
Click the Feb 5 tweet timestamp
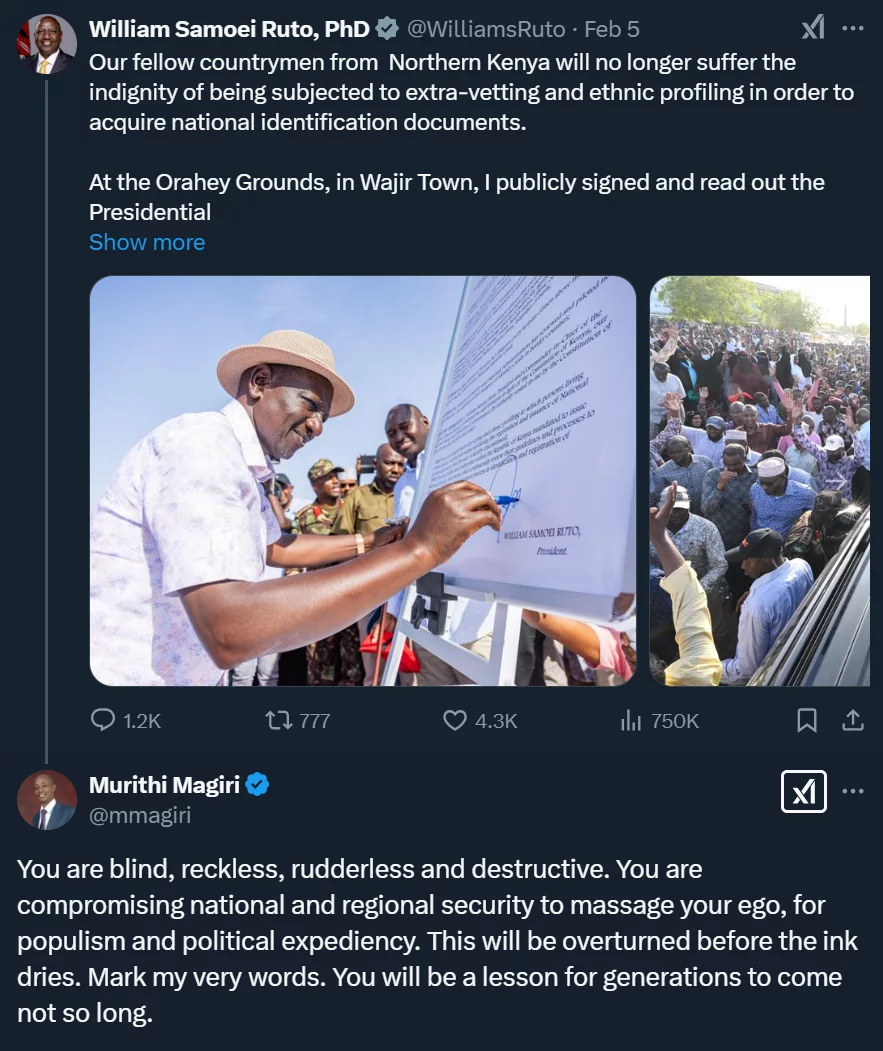[x=612, y=29]
